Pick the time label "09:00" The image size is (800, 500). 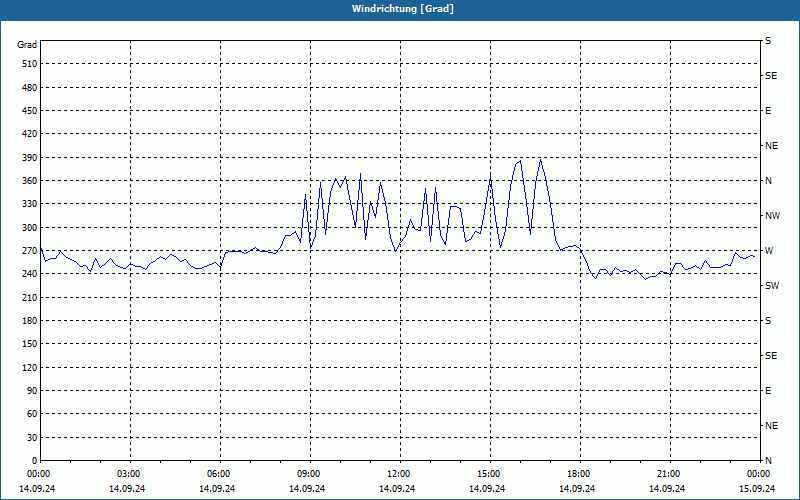coord(309,474)
